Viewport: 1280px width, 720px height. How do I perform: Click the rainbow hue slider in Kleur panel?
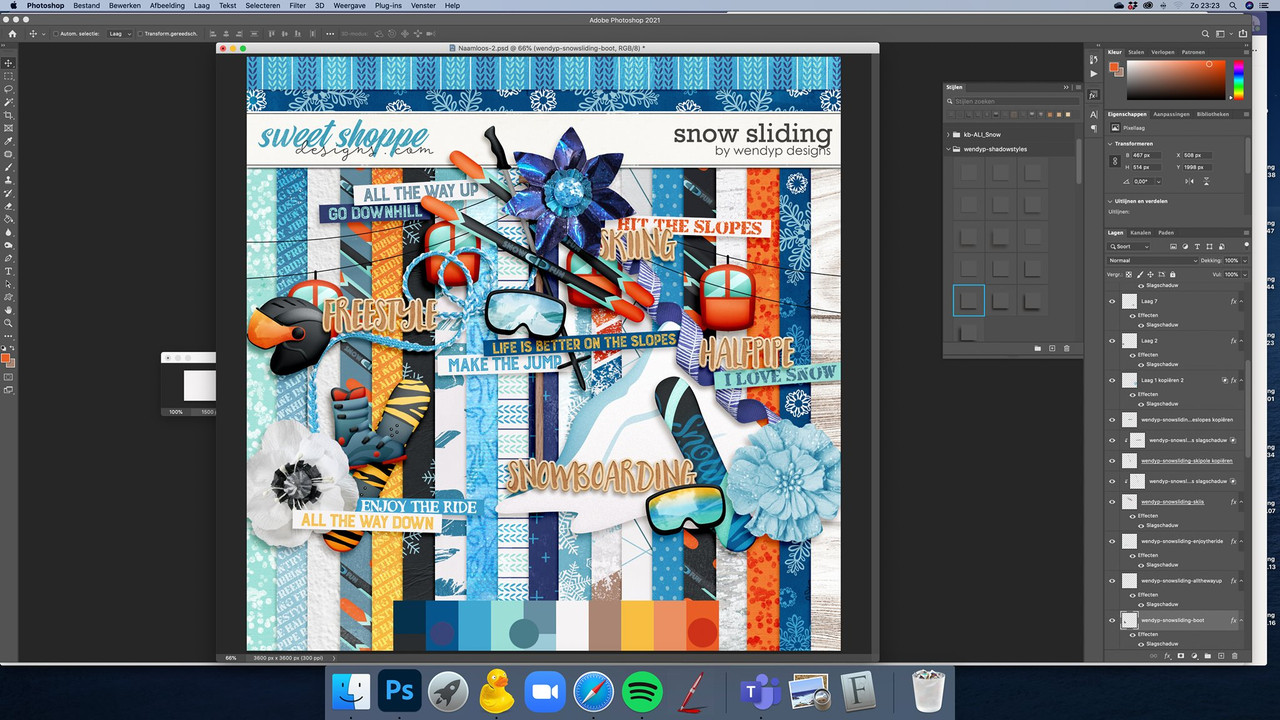pyautogui.click(x=1238, y=80)
